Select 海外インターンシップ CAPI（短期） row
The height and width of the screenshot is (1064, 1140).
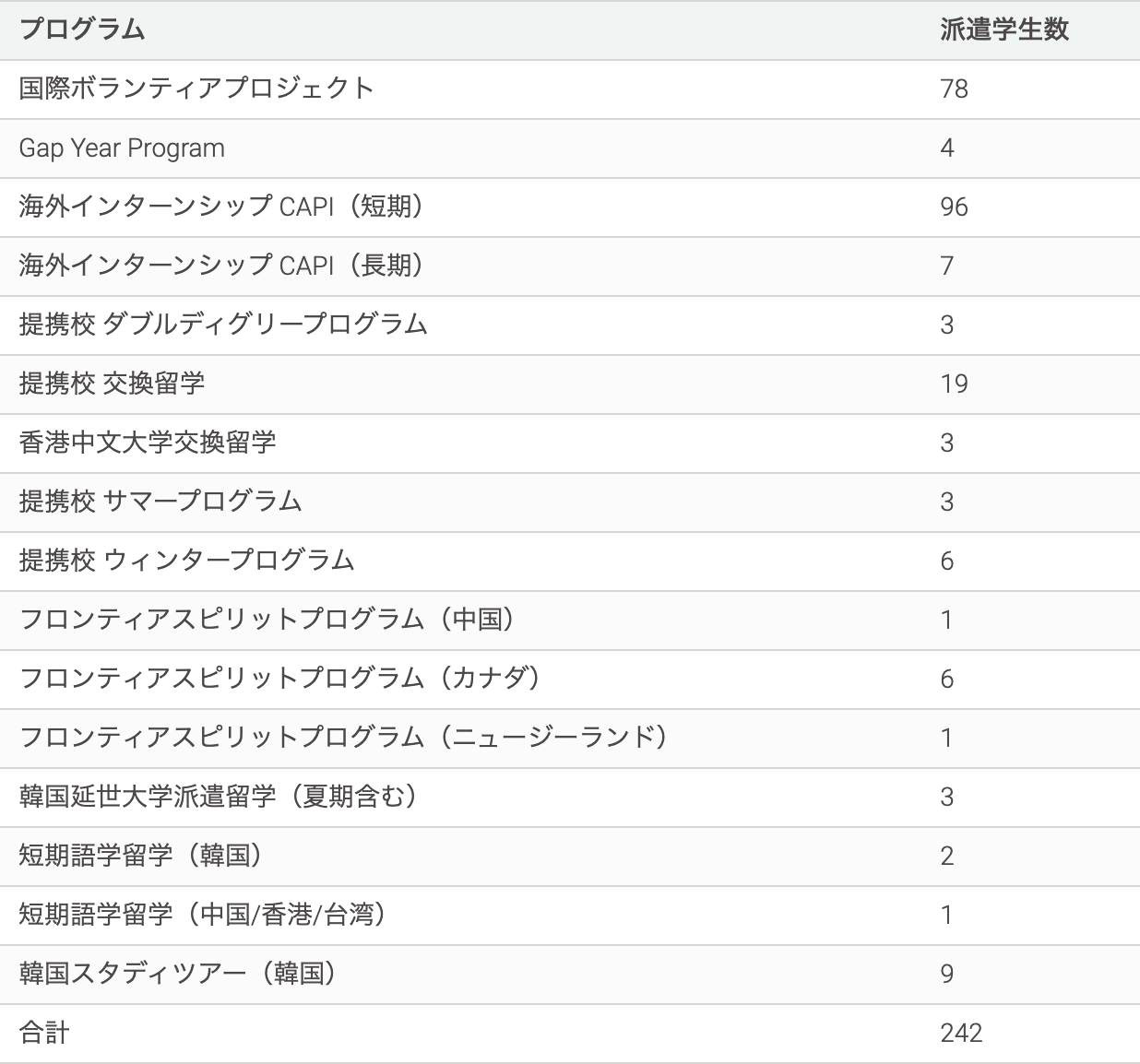click(x=222, y=207)
